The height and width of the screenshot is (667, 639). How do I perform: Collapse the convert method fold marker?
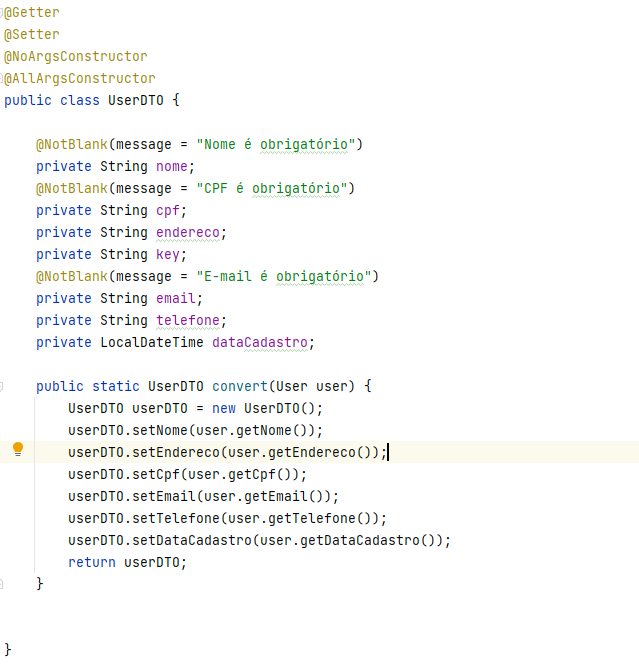pos(1,386)
